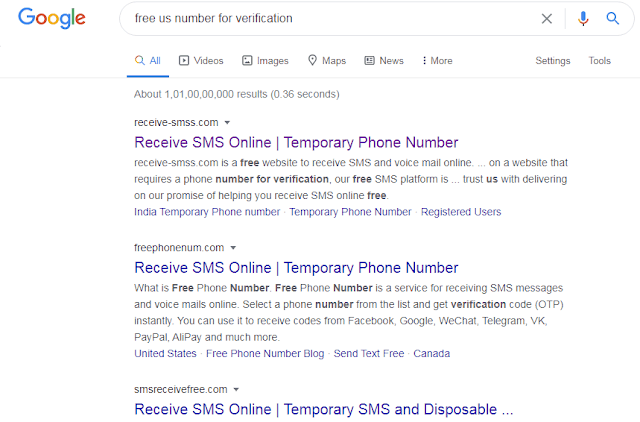Open the Images tab icon
The image size is (640, 422).
click(247, 60)
